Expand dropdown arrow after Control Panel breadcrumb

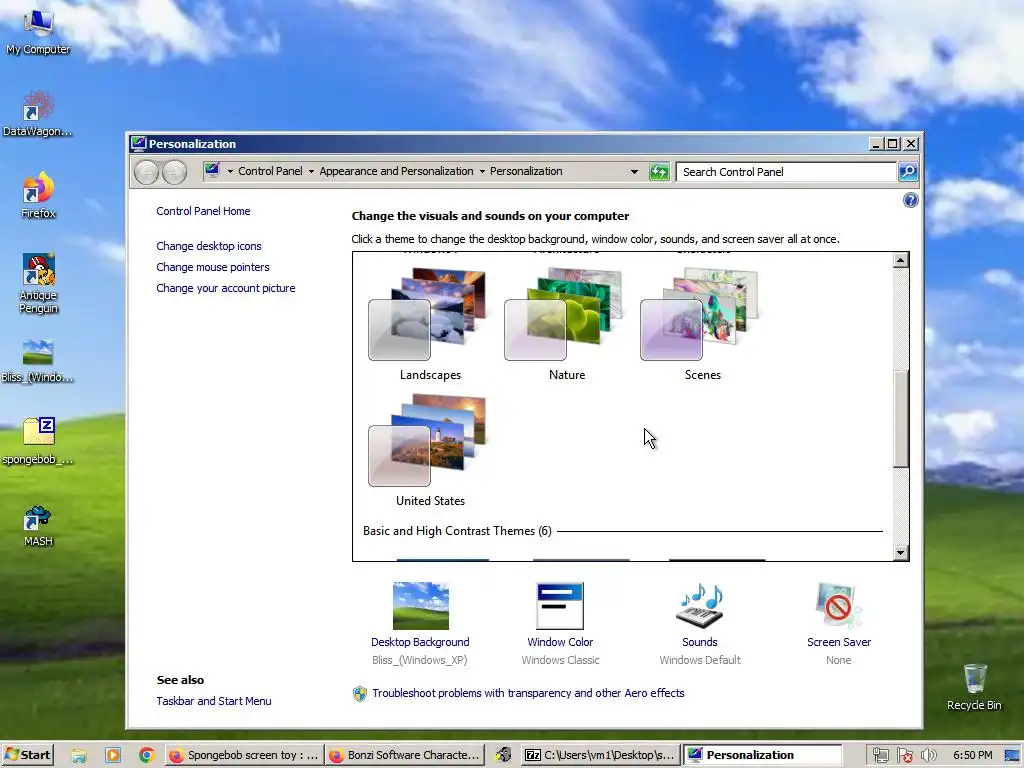click(311, 172)
